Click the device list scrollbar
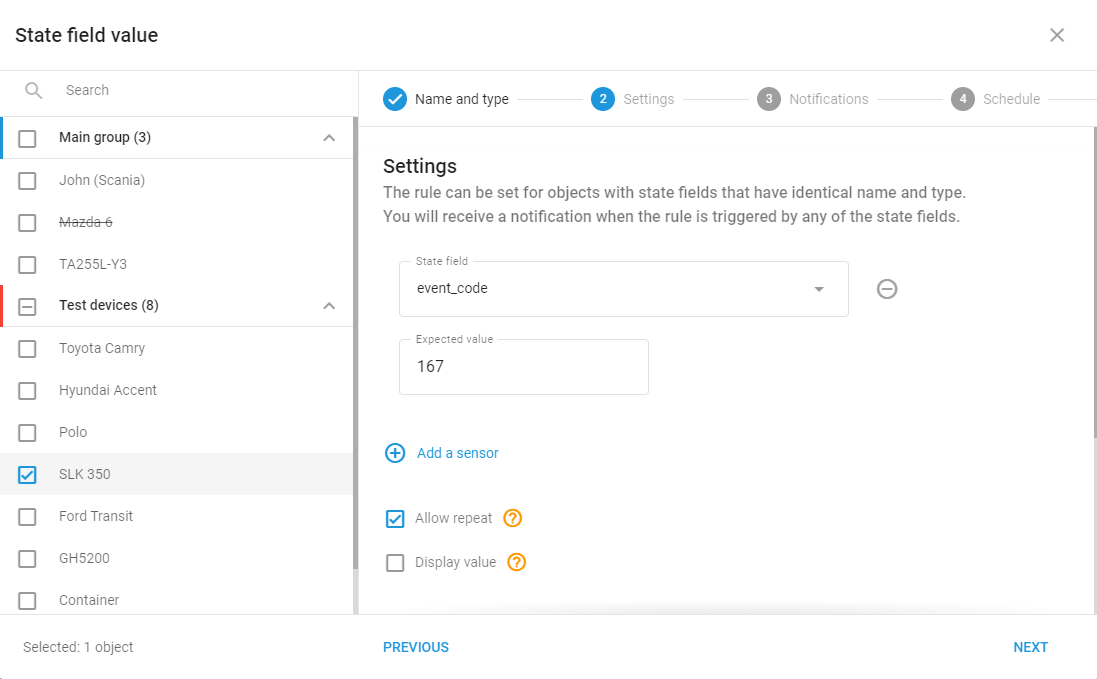The height and width of the screenshot is (679, 1097). pyautogui.click(x=355, y=343)
